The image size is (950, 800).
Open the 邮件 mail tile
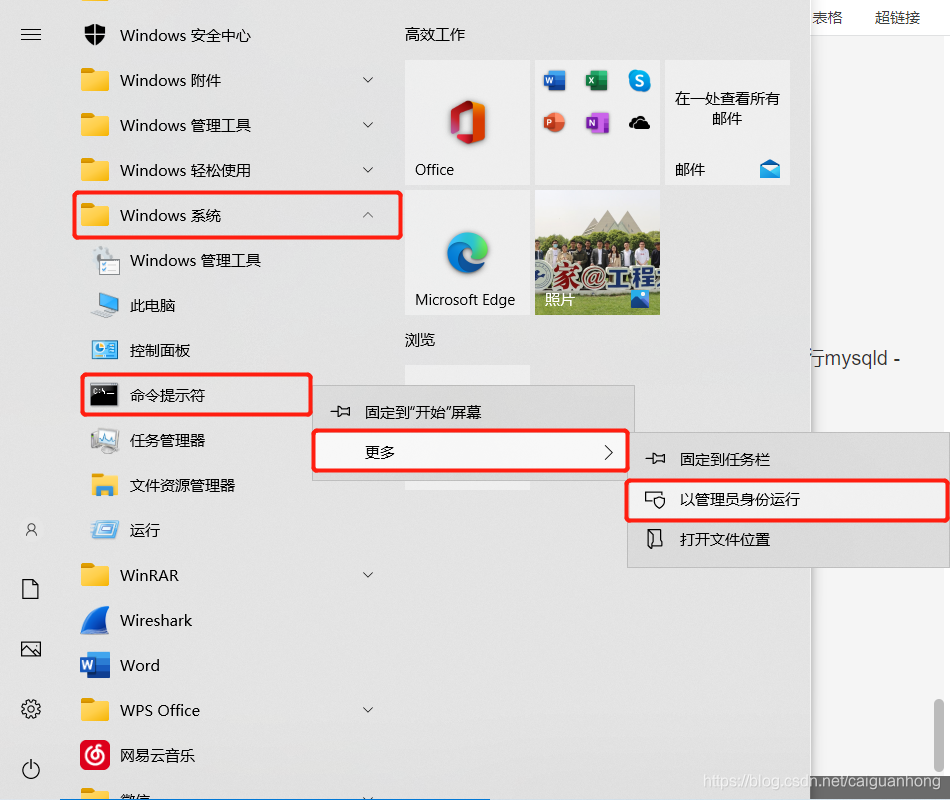coord(727,122)
